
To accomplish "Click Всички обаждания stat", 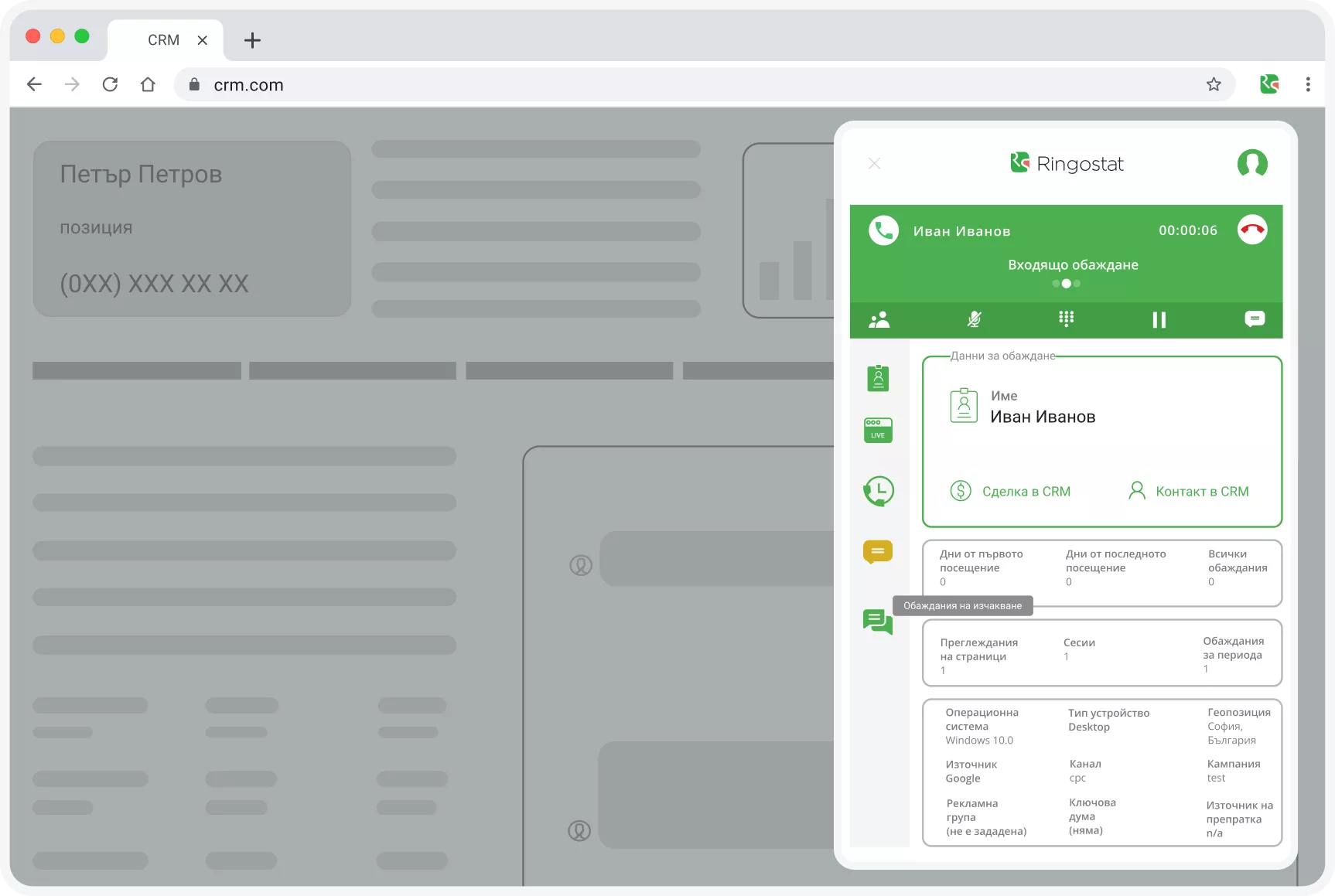I will pos(1238,567).
